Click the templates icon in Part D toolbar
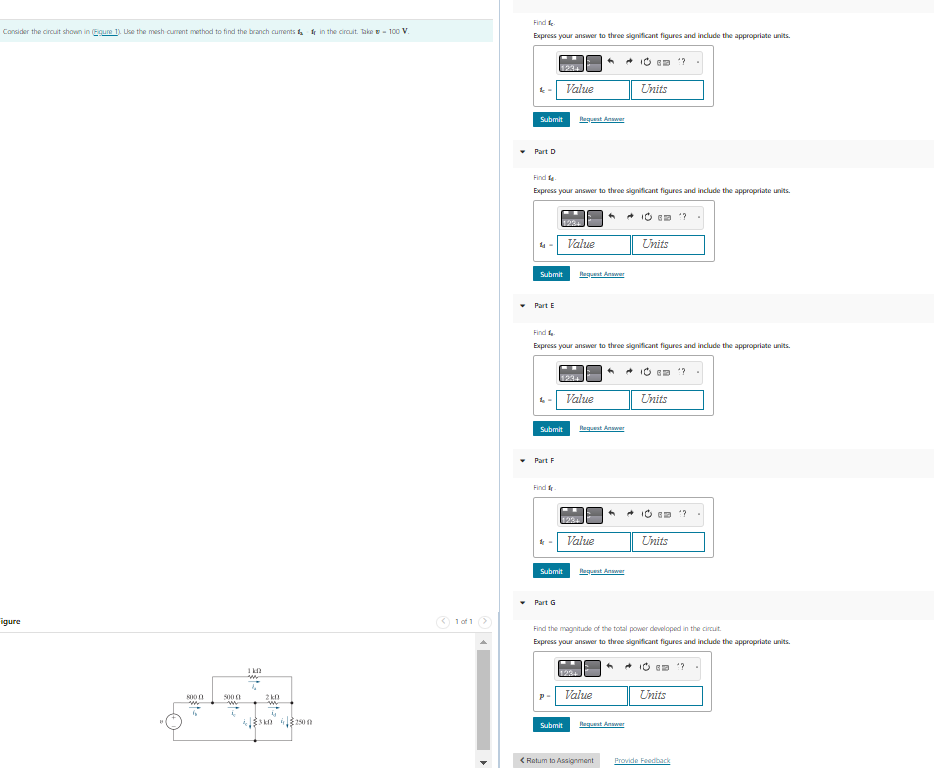Image resolution: width=934 pixels, height=768 pixels. (593, 216)
